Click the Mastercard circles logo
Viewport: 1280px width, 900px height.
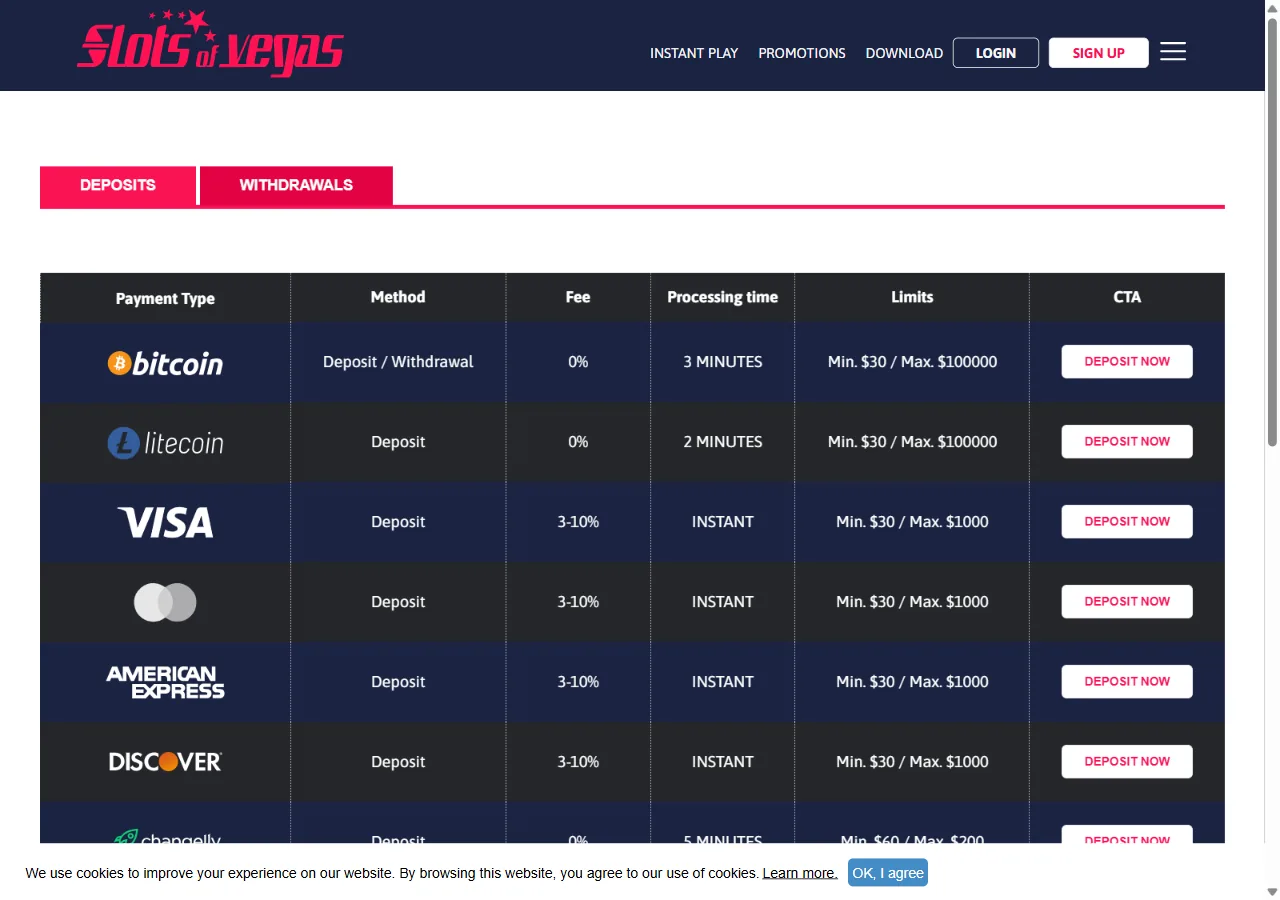point(165,602)
